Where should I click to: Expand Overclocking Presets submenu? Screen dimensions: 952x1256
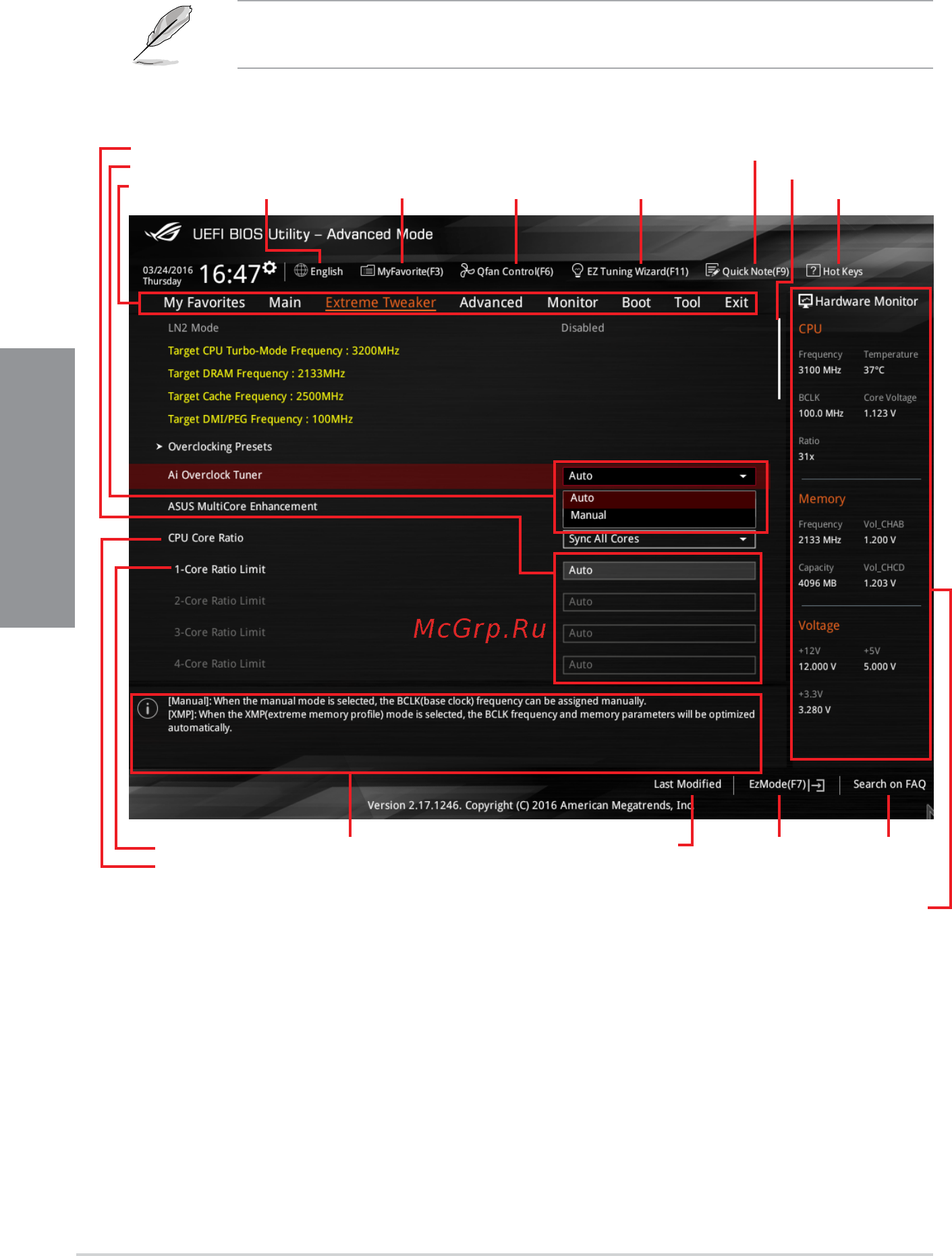[220, 447]
